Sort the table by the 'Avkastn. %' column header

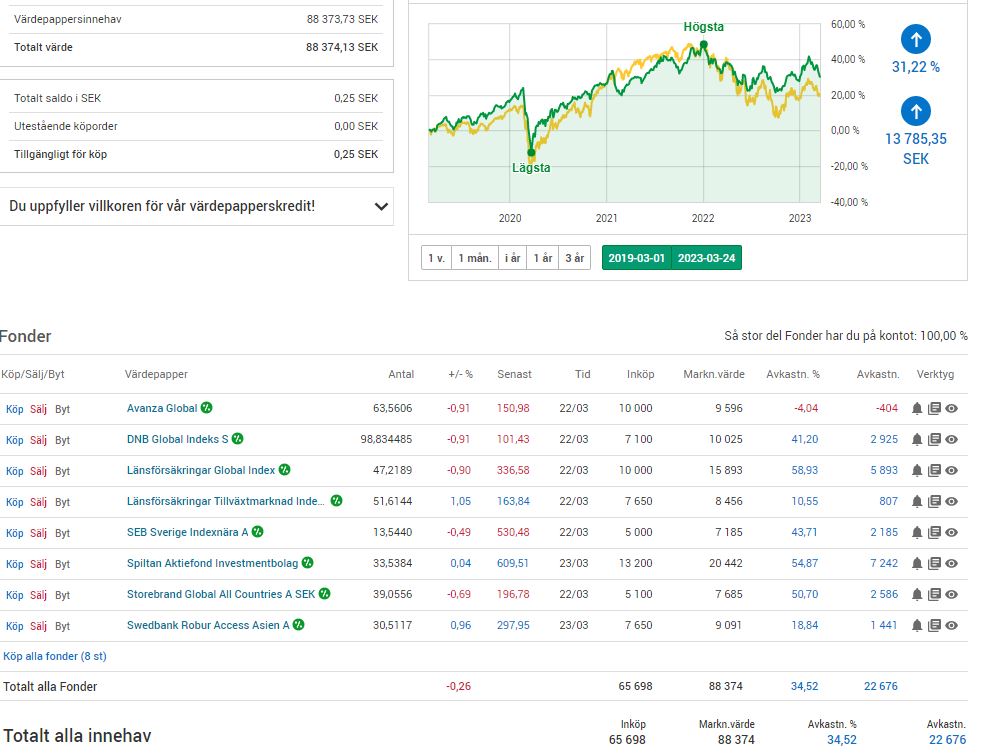click(792, 374)
